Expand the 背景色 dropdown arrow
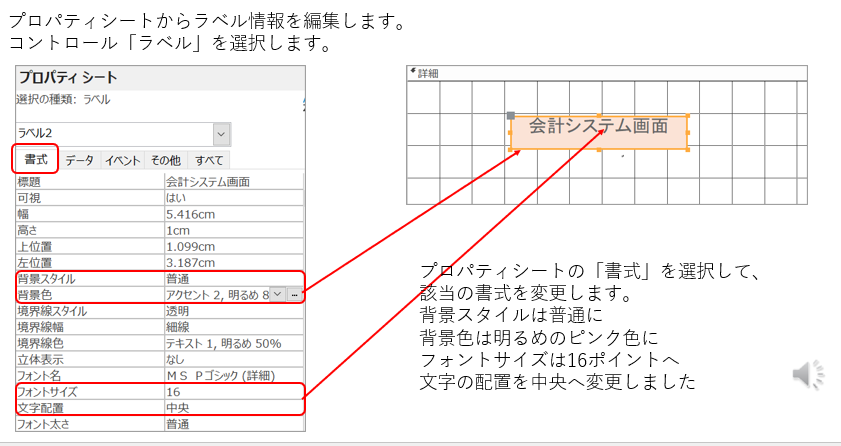Viewport: 841px width, 446px height. [277, 295]
